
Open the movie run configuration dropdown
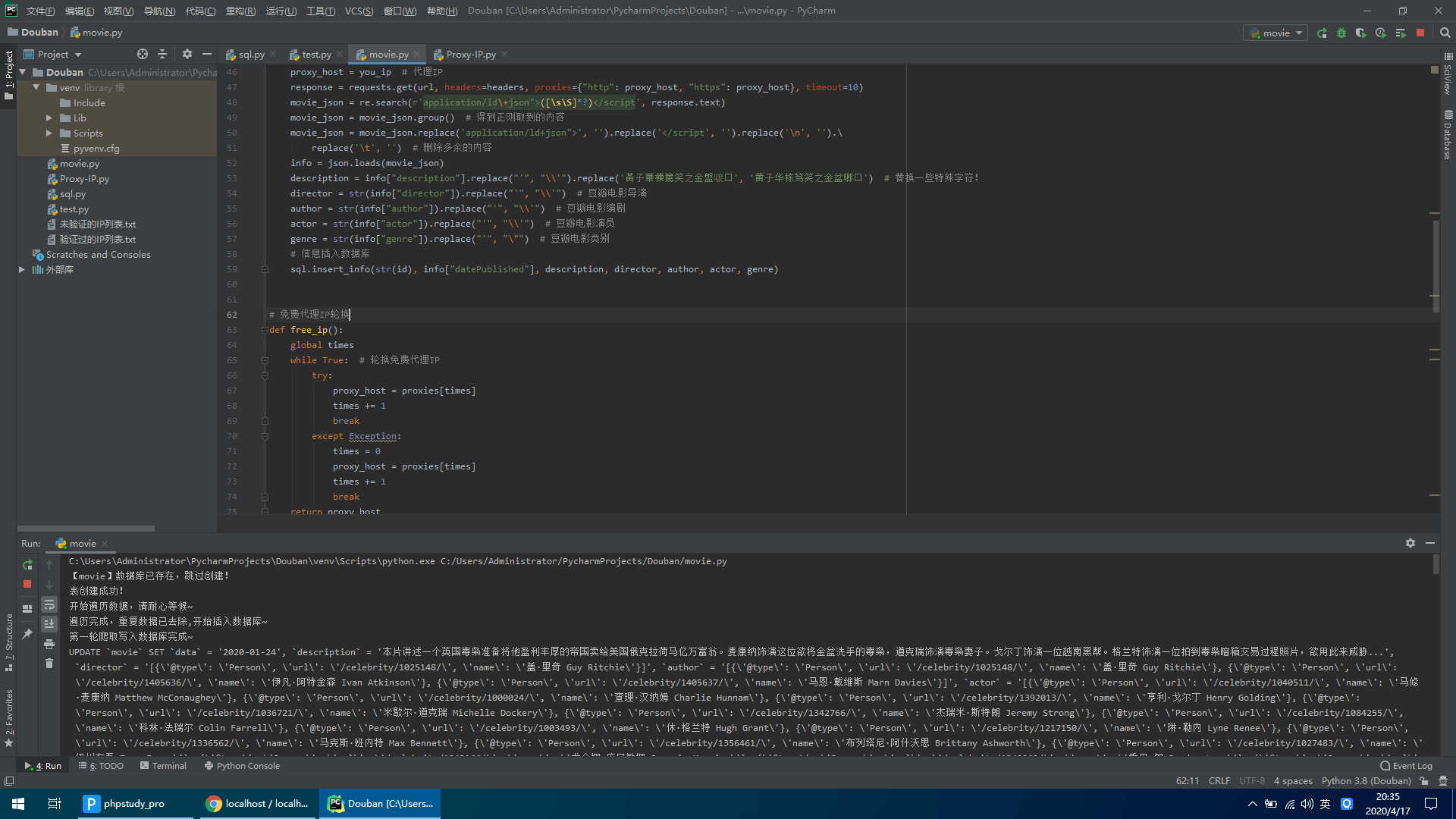coord(1276,33)
